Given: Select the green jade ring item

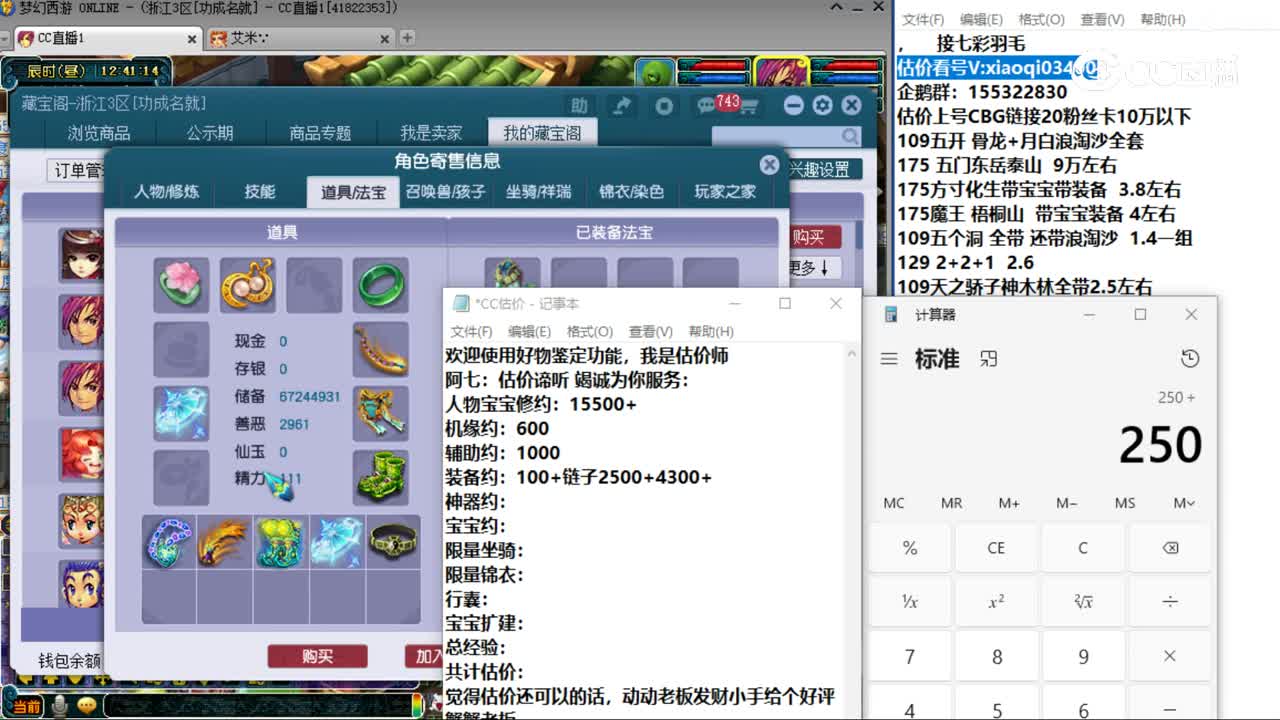Looking at the screenshot, I should [380, 285].
